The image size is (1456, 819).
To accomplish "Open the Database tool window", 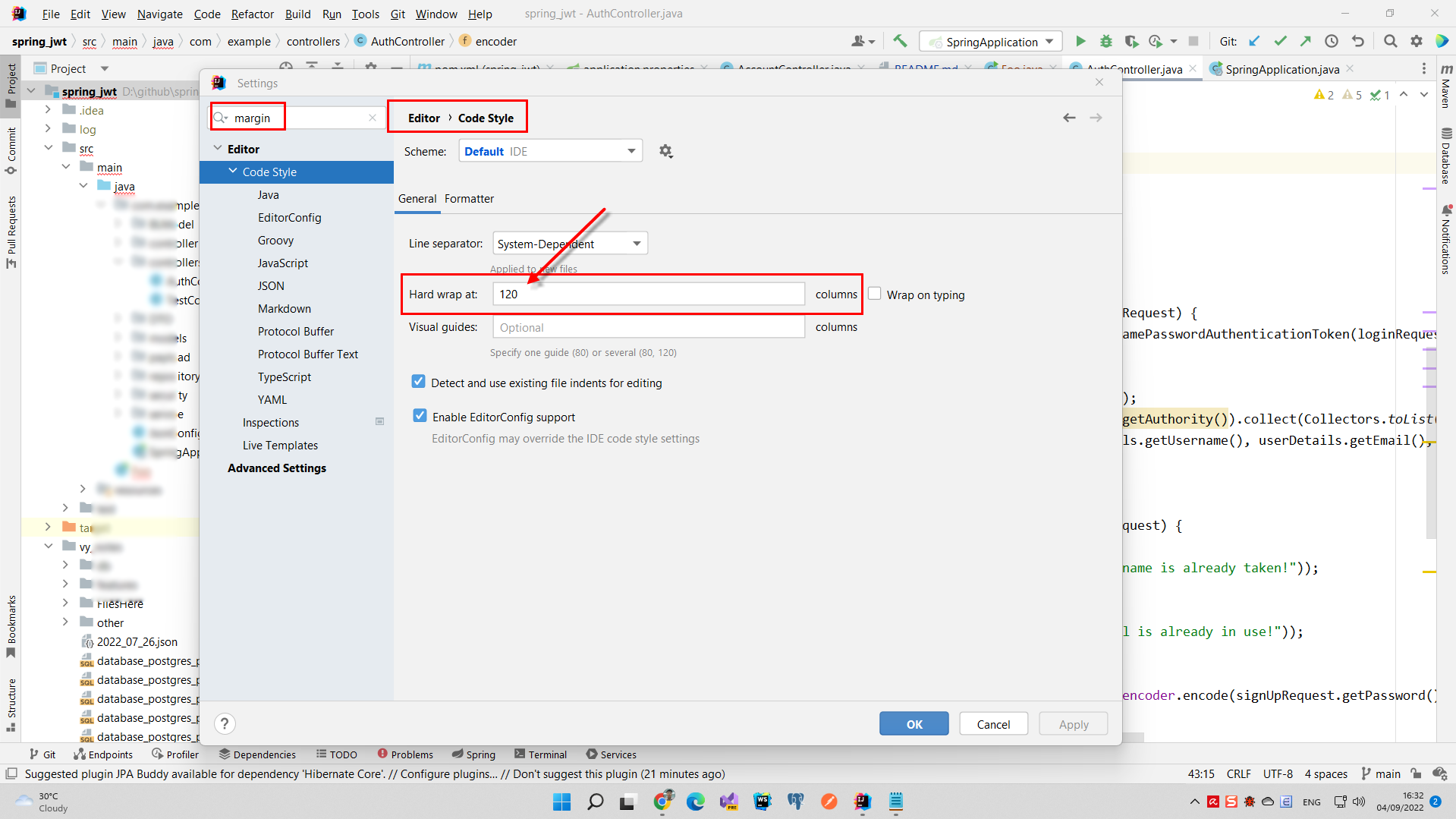I will 1446,156.
